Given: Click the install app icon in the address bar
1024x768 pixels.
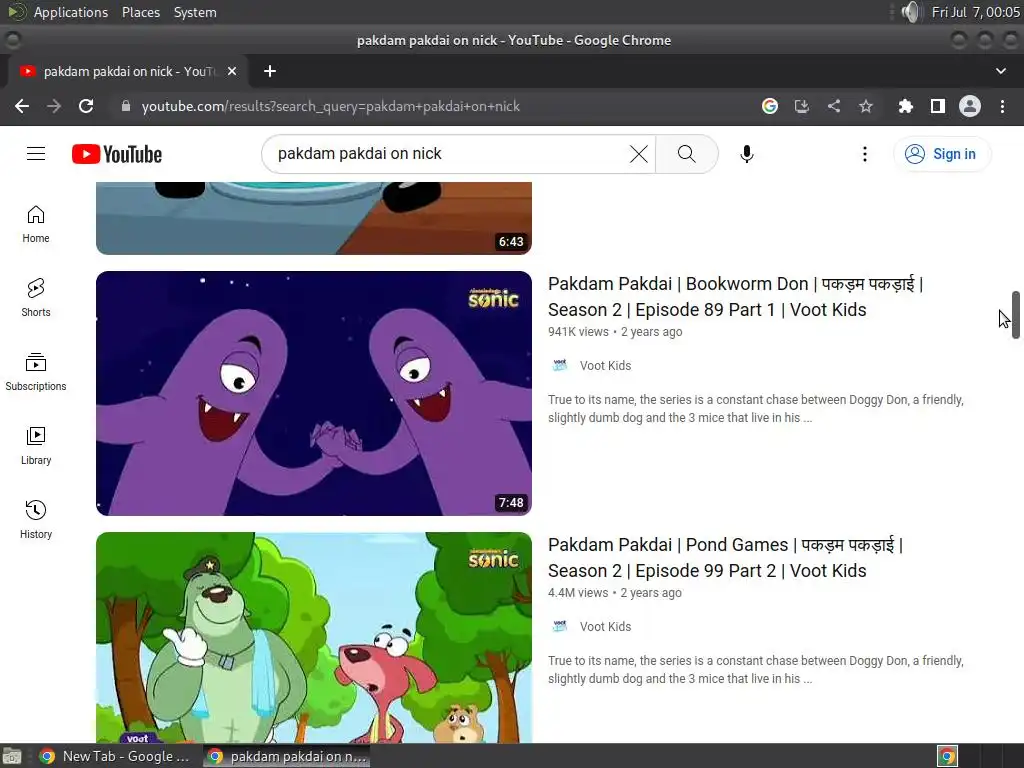Looking at the screenshot, I should click(802, 106).
